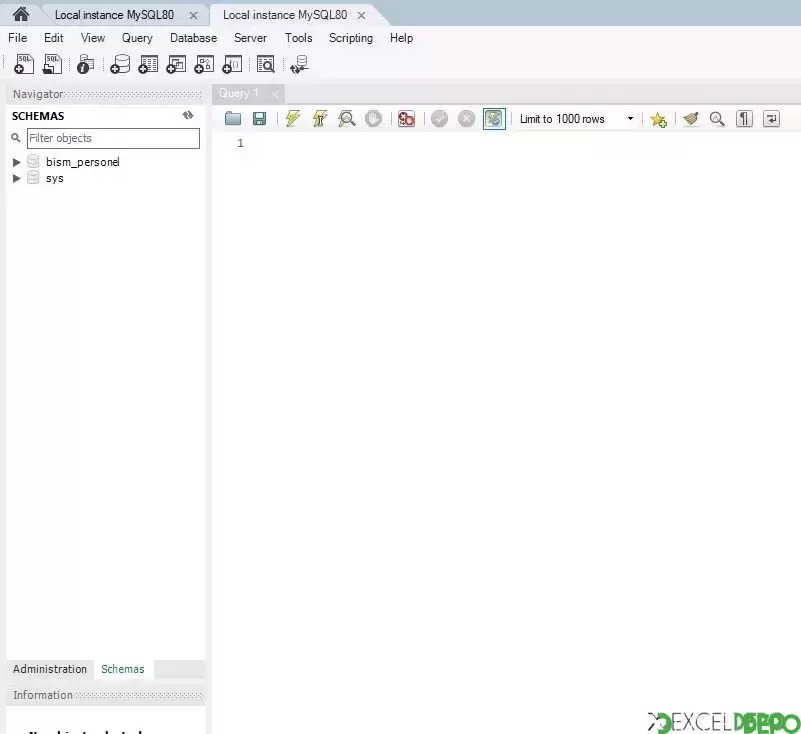
Task: Open a script file in query editor
Action: 233,119
